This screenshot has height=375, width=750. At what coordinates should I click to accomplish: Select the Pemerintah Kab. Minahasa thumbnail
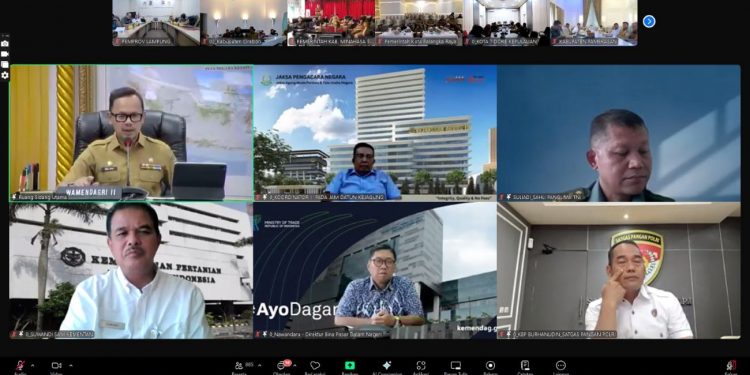(x=331, y=22)
